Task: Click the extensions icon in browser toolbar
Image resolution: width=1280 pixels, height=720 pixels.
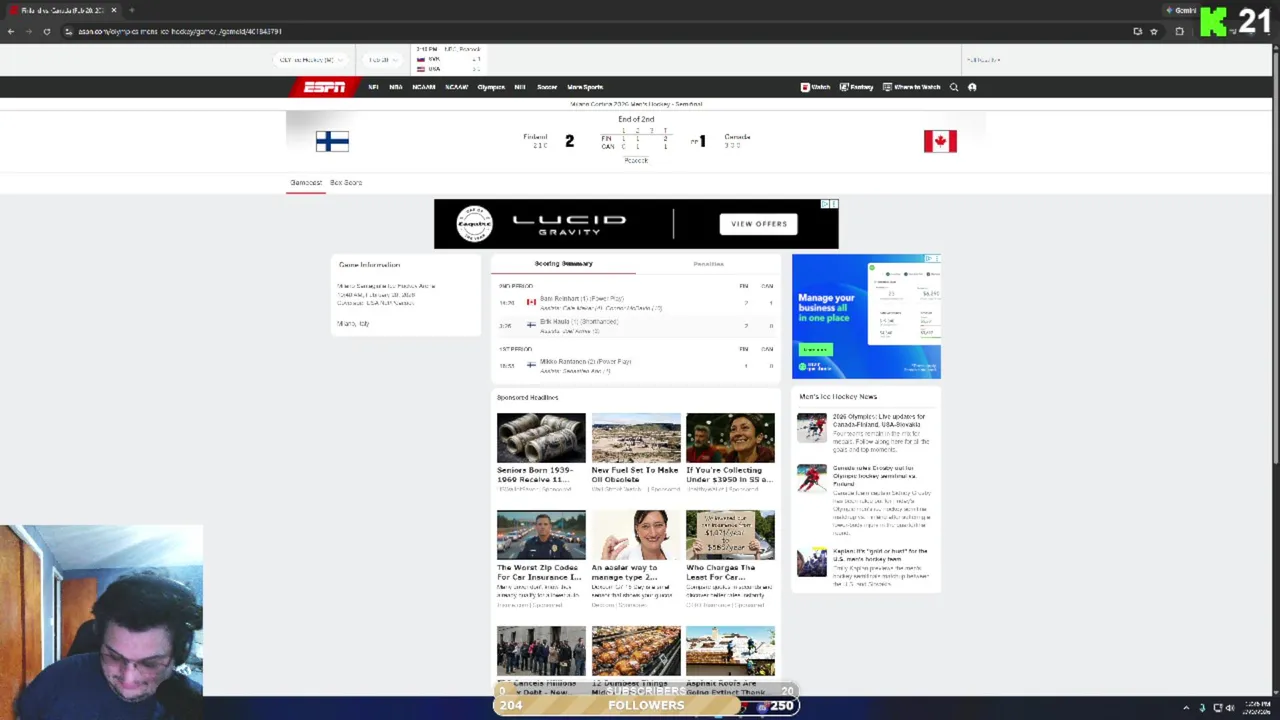Action: pyautogui.click(x=1179, y=31)
